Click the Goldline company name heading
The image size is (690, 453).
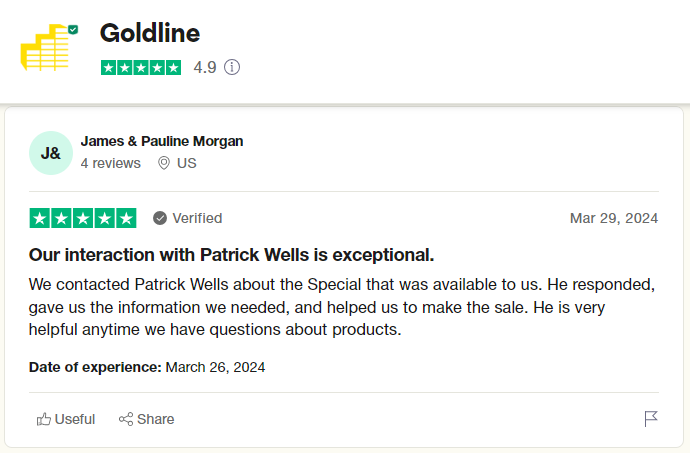[x=150, y=33]
